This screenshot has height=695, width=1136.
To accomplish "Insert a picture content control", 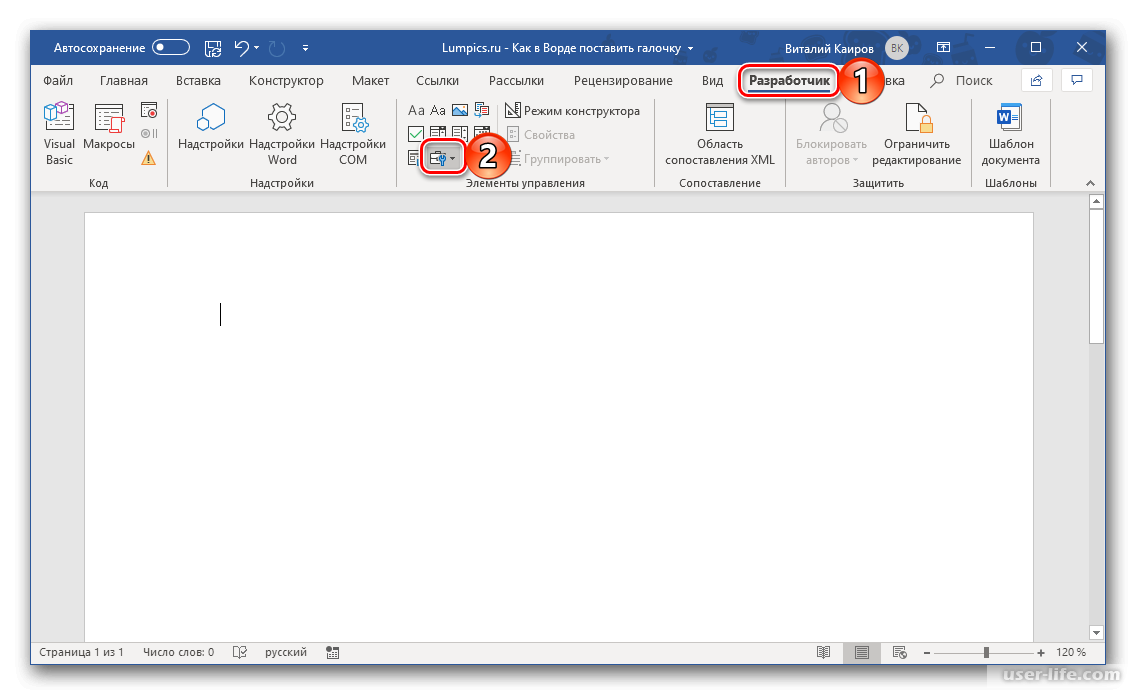I will [x=459, y=110].
